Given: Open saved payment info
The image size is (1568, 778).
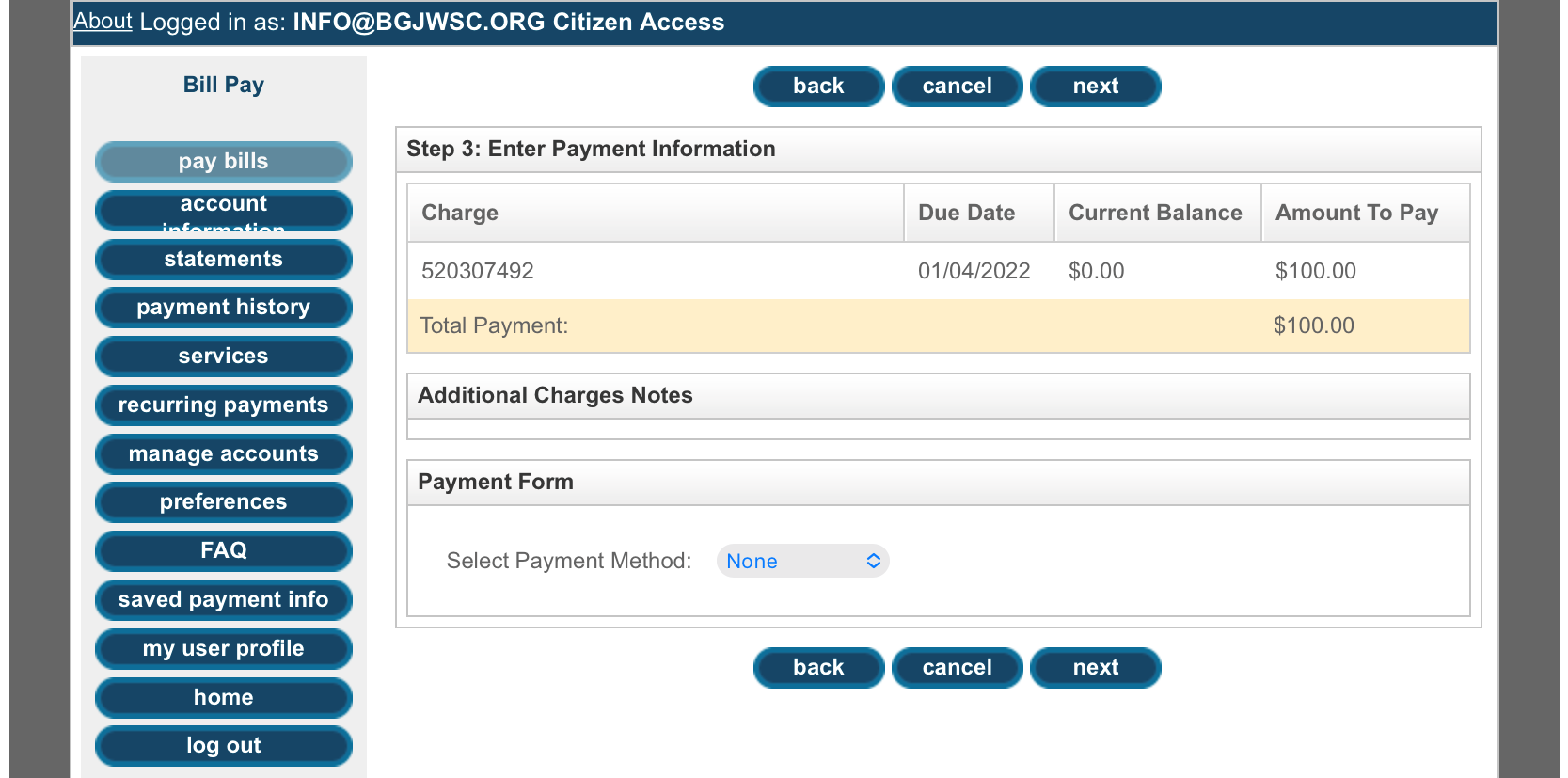Looking at the screenshot, I should tap(224, 600).
